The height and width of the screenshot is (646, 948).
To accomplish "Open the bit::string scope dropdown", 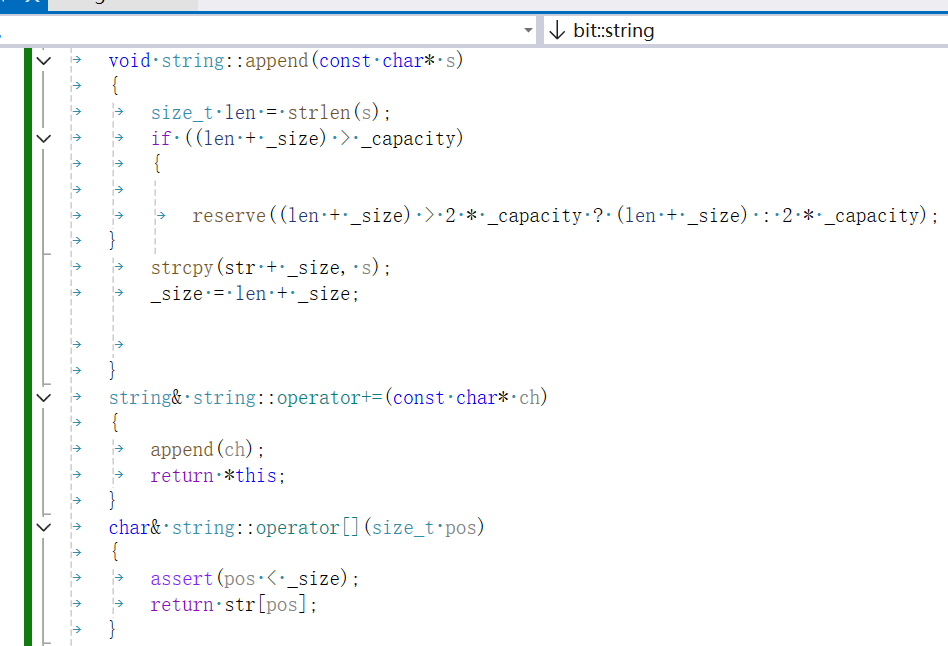I will tap(746, 30).
